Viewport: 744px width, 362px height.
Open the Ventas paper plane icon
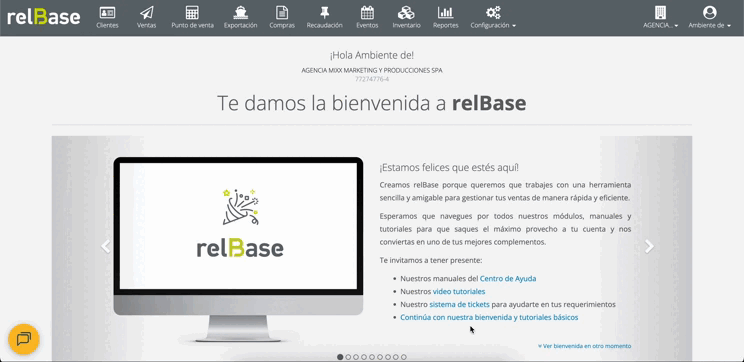(x=147, y=13)
